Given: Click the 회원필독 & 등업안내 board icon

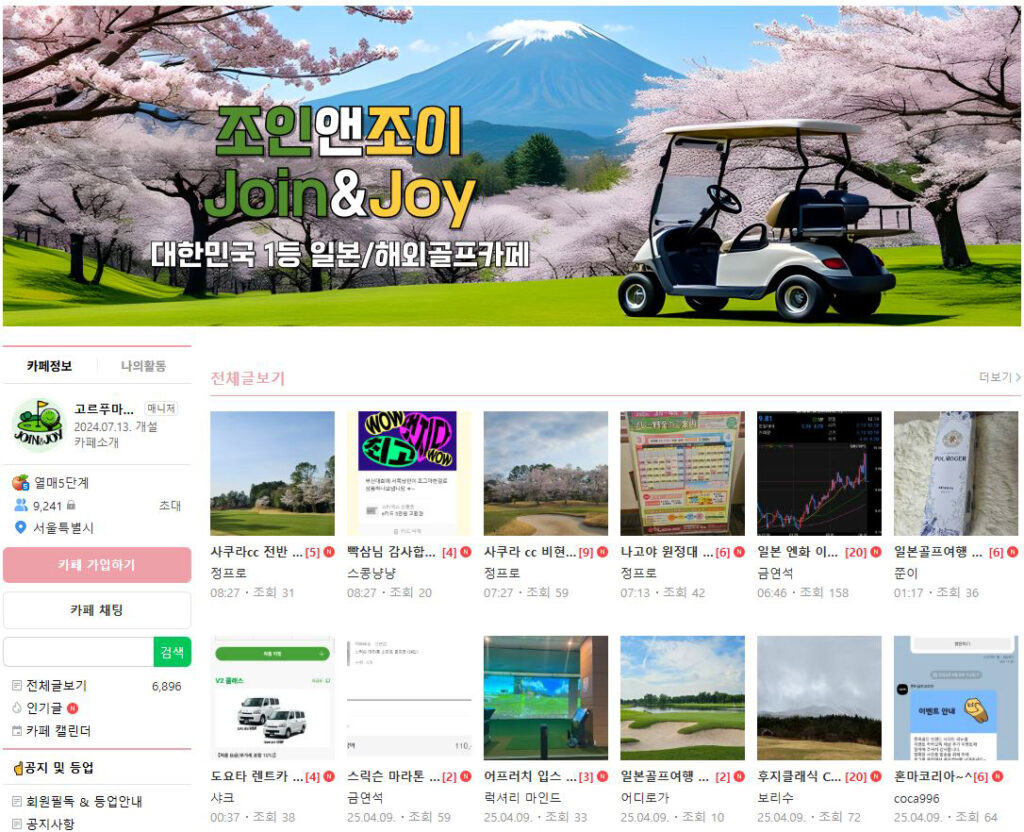Looking at the screenshot, I should (x=16, y=801).
